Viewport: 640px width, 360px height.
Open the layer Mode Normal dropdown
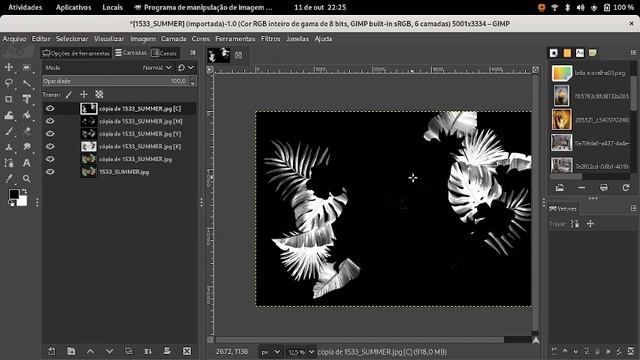tap(157, 68)
